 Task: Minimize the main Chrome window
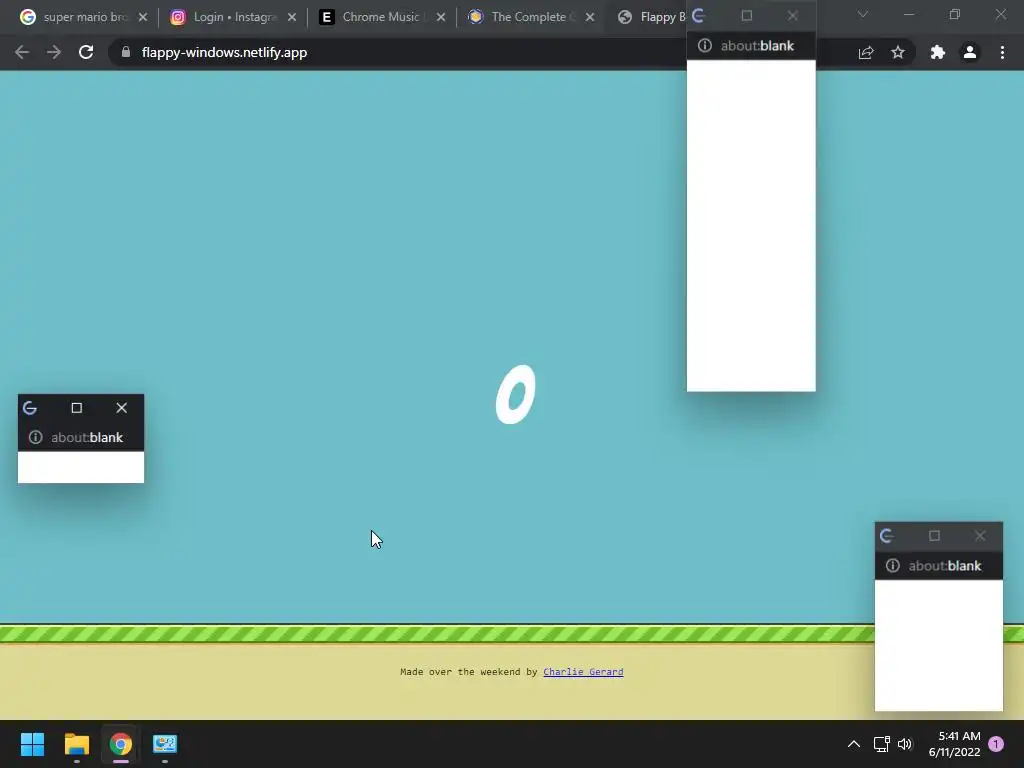(x=909, y=14)
